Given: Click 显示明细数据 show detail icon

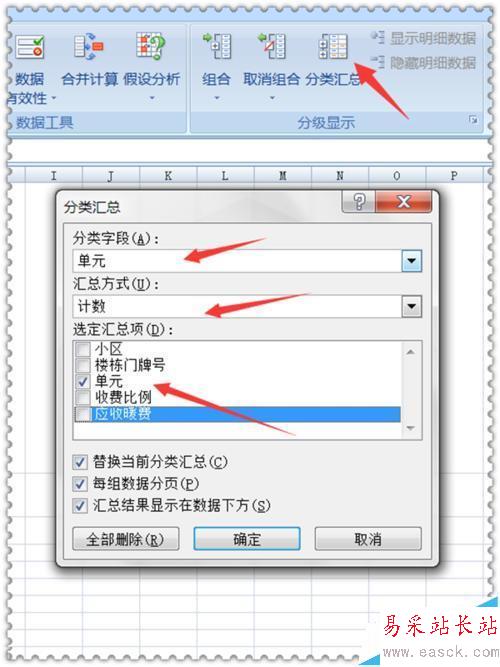Looking at the screenshot, I should coord(377,37).
